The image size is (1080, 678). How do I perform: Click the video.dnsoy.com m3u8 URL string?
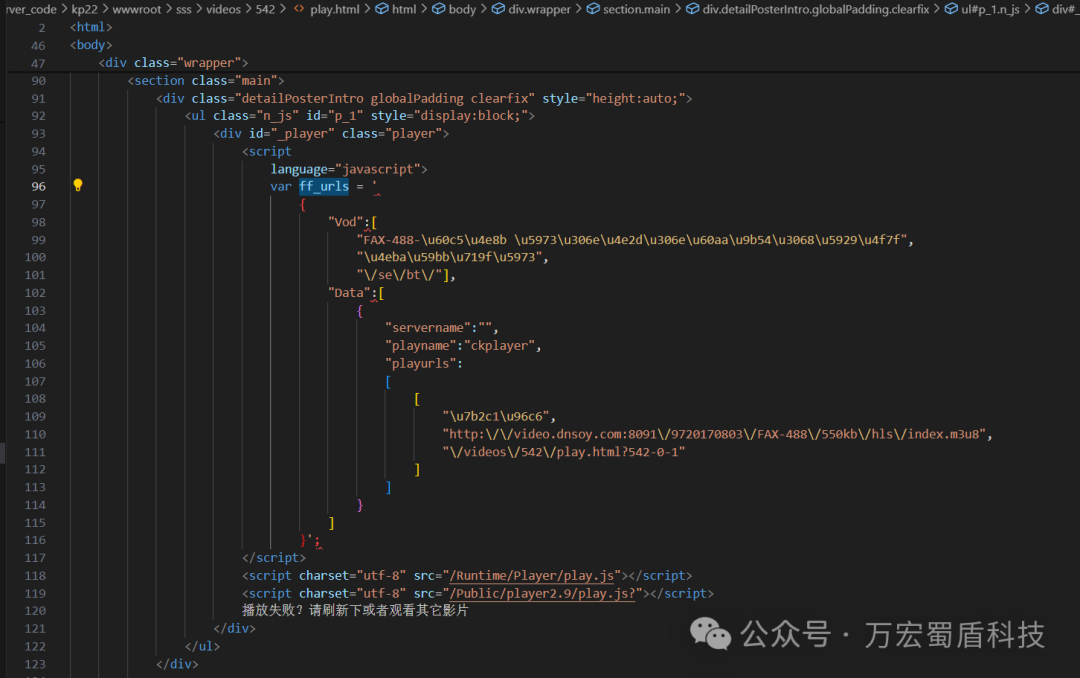coord(714,434)
